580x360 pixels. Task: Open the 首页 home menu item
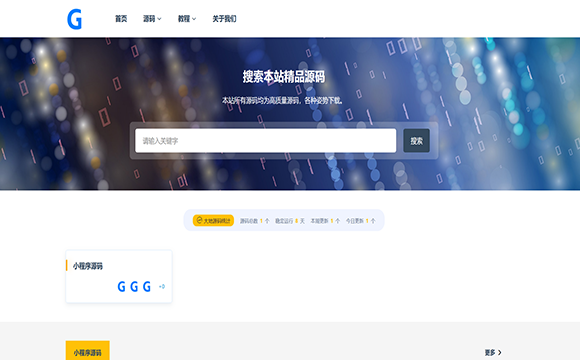pos(121,18)
